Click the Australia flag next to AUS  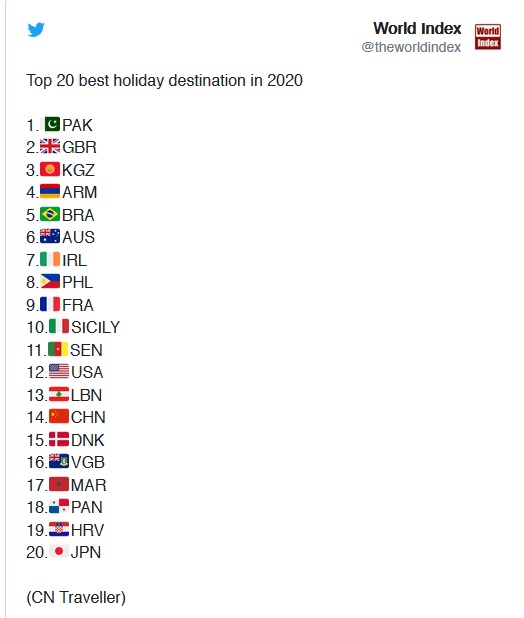(x=50, y=236)
